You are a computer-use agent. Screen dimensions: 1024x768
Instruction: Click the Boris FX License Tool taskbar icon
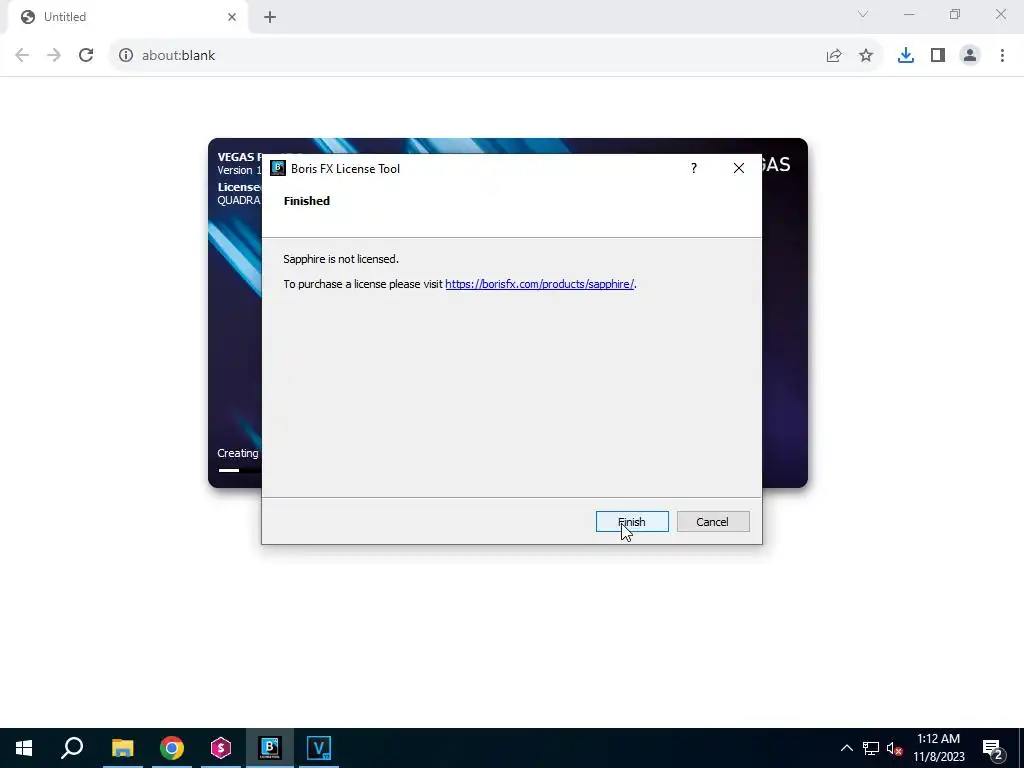[270, 748]
